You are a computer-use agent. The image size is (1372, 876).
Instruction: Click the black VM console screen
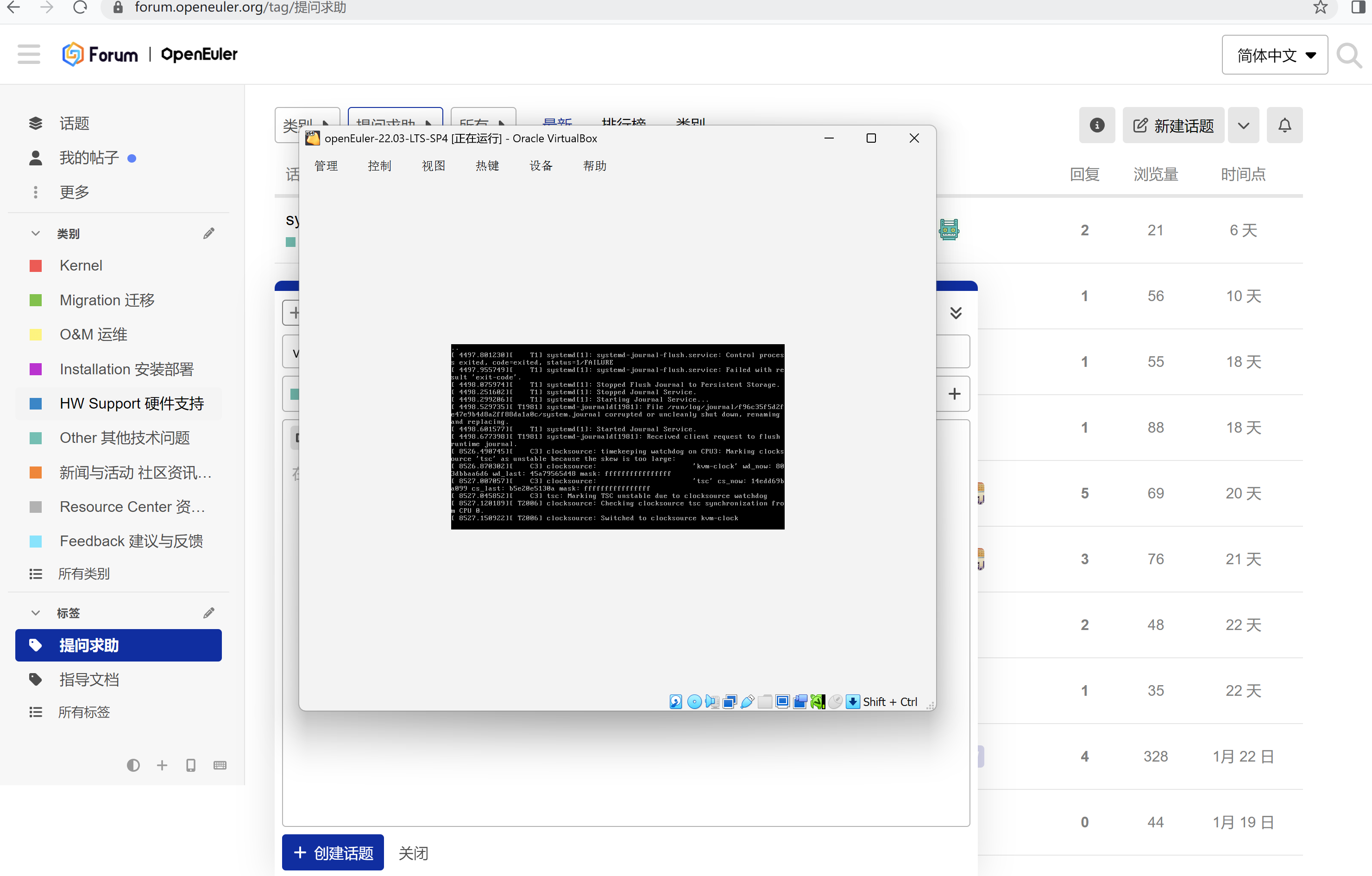pos(617,436)
